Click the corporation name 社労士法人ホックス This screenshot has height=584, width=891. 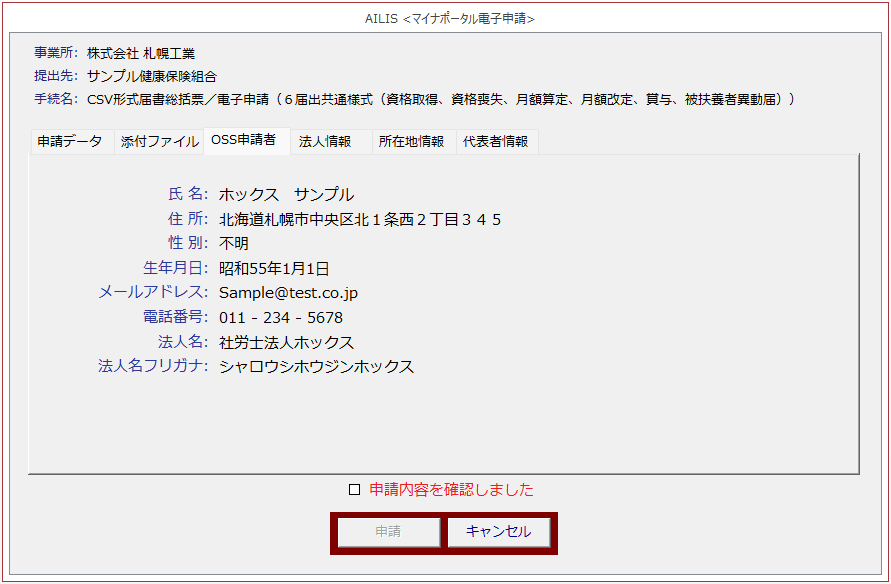tap(286, 343)
